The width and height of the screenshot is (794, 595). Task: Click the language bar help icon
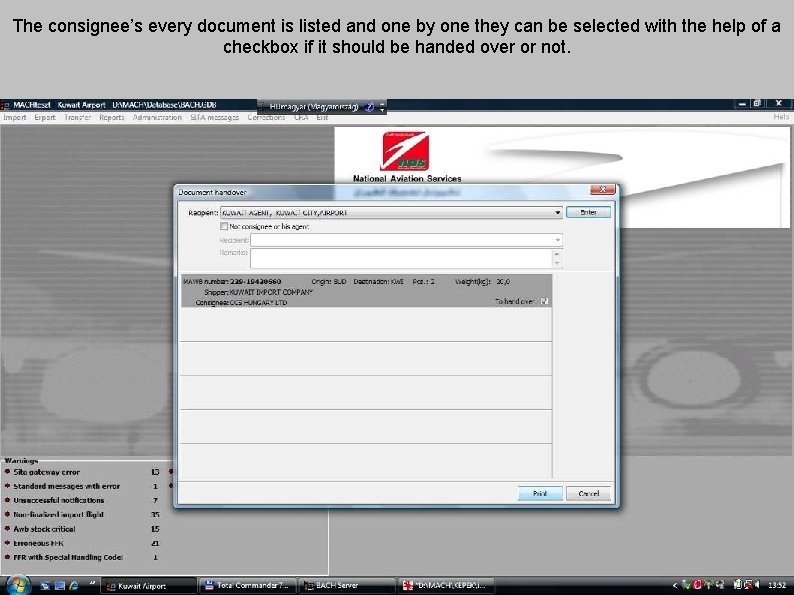point(369,107)
